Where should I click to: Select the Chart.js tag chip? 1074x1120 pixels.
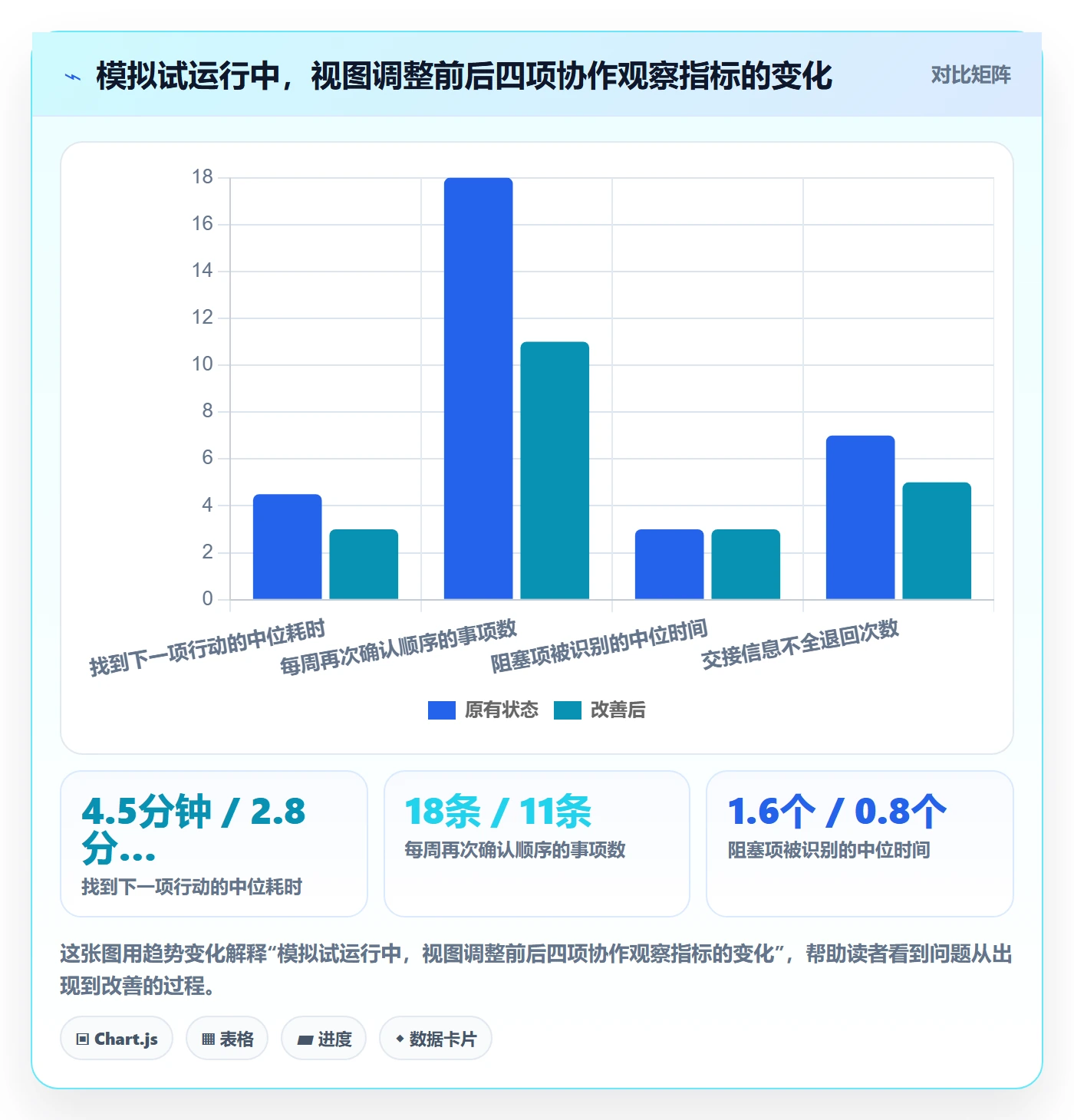pos(117,1039)
